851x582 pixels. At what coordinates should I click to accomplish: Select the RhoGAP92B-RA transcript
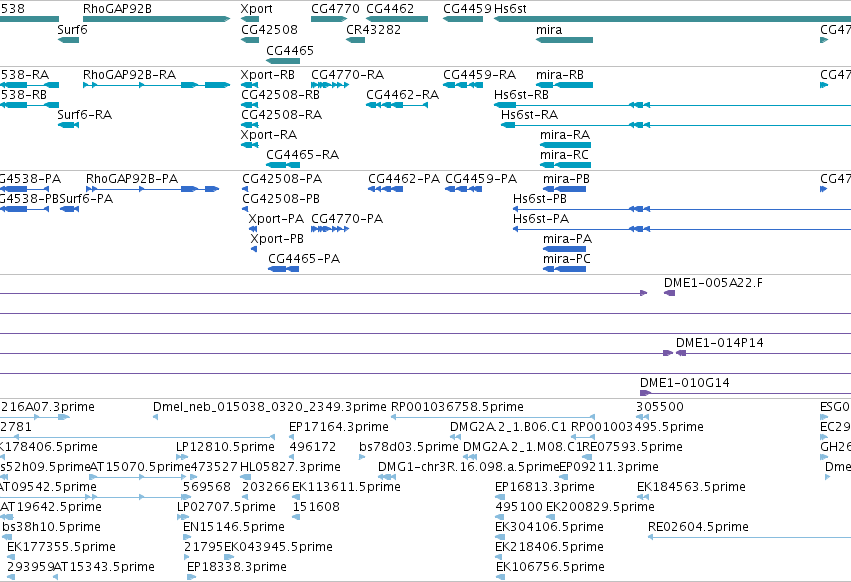pos(156,85)
